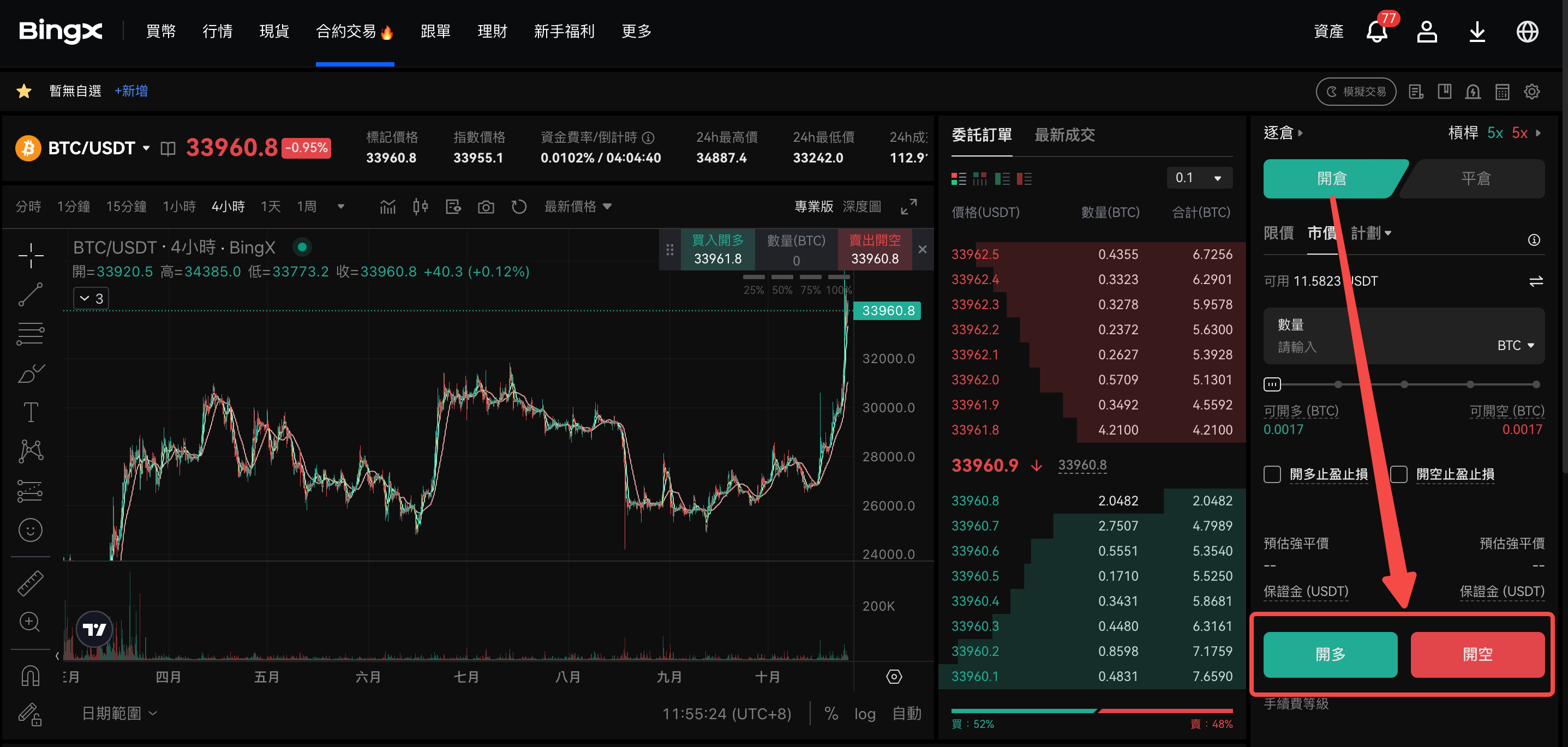The height and width of the screenshot is (747, 1568).
Task: Select the trend line drawing tool
Action: (31, 294)
